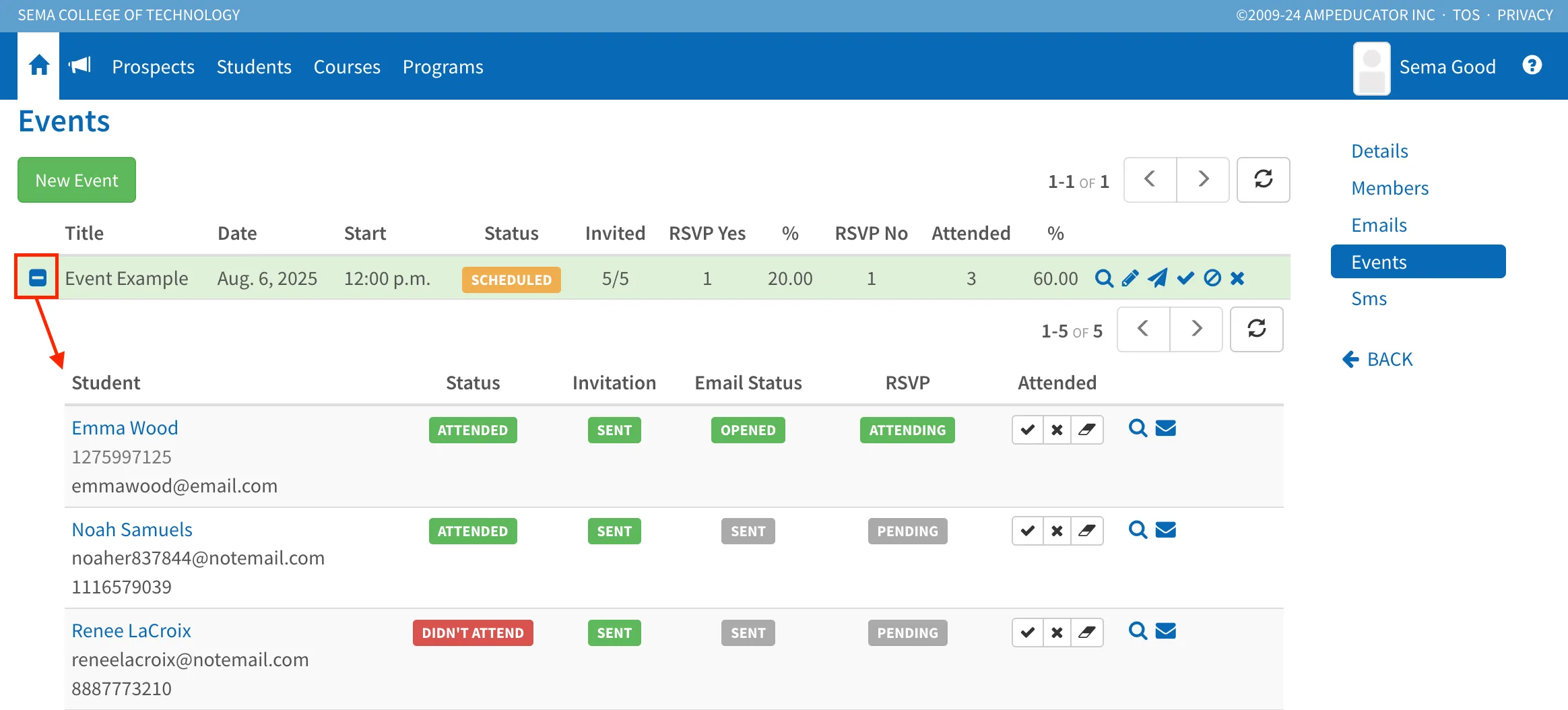Open the Prospects menu

[x=153, y=67]
